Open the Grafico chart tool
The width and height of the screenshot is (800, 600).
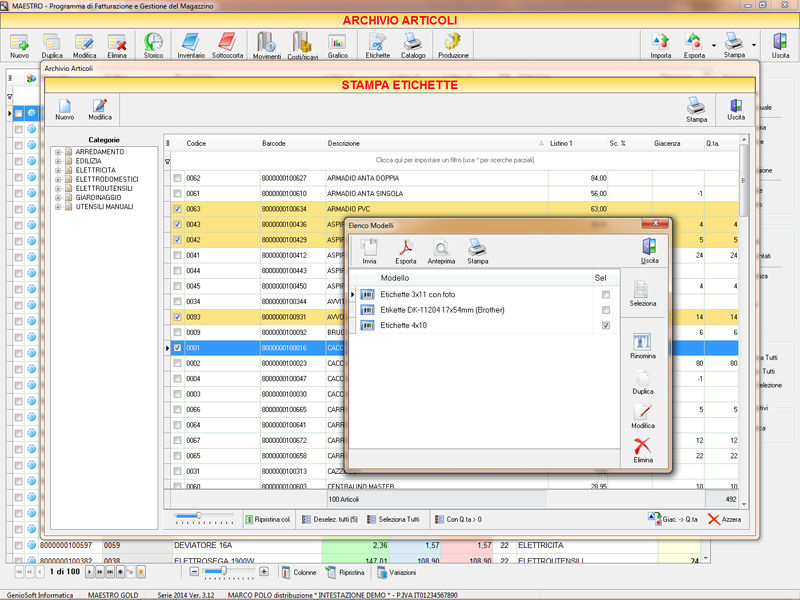(337, 46)
